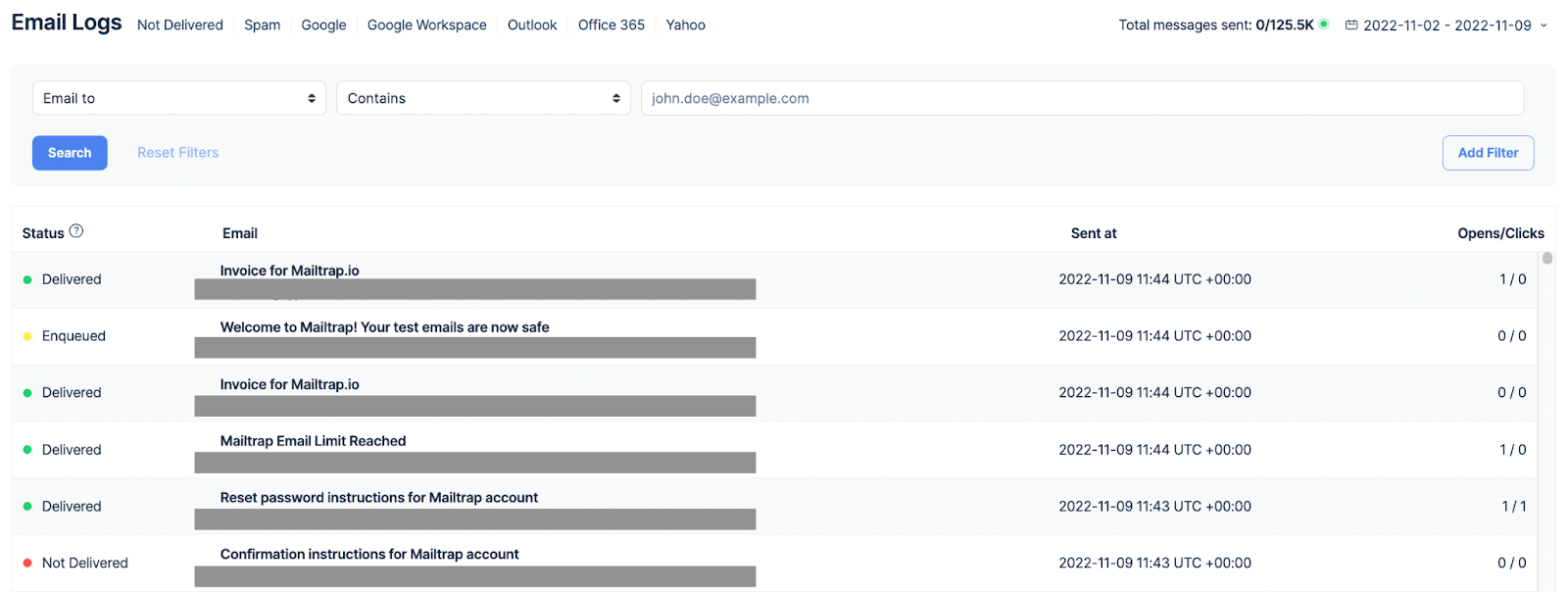Focus the john.doe@example.com search input field

(1081, 98)
